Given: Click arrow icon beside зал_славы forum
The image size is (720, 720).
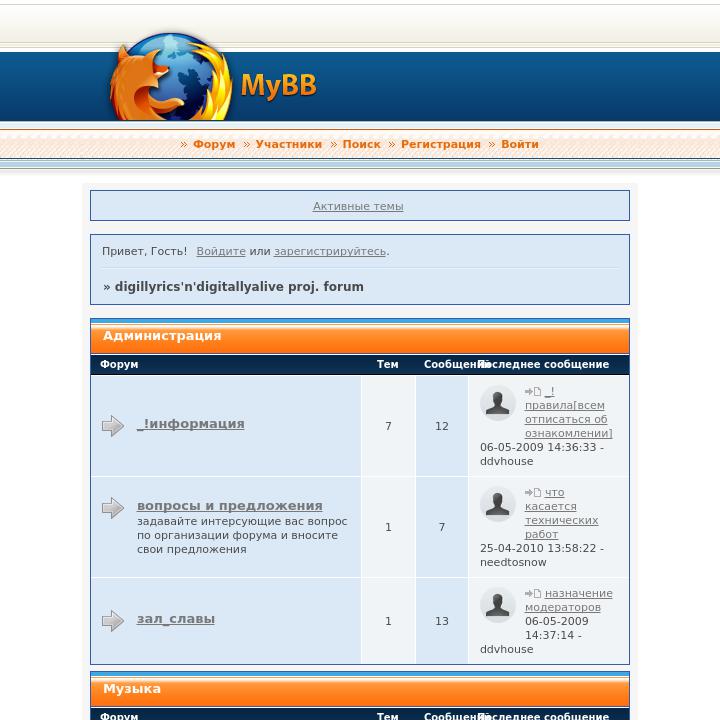Looking at the screenshot, I should tap(113, 621).
